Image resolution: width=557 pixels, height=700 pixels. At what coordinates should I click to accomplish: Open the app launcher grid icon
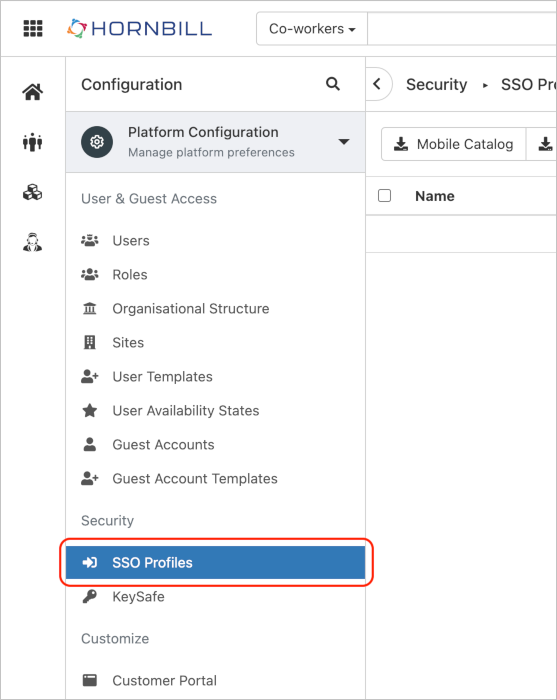[x=33, y=29]
